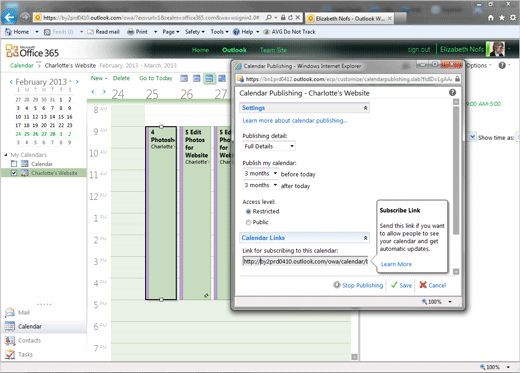Image resolution: width=520 pixels, height=373 pixels.
Task: Open the Page menu
Action: [171, 32]
